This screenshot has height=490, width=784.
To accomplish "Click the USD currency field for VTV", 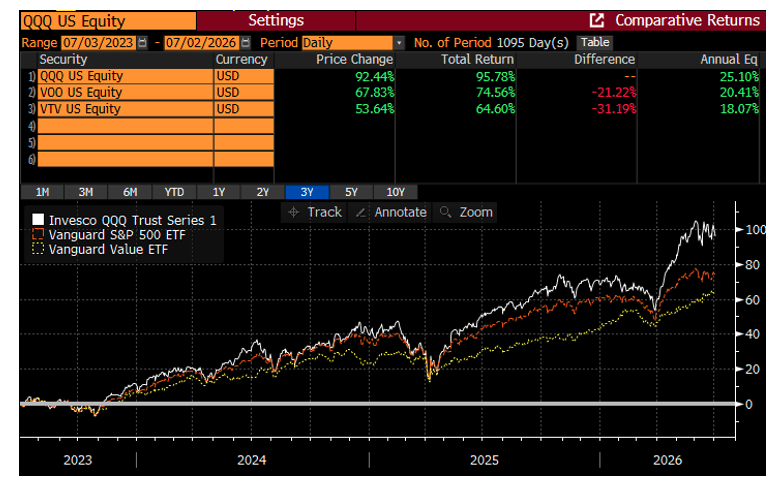I will click(244, 109).
